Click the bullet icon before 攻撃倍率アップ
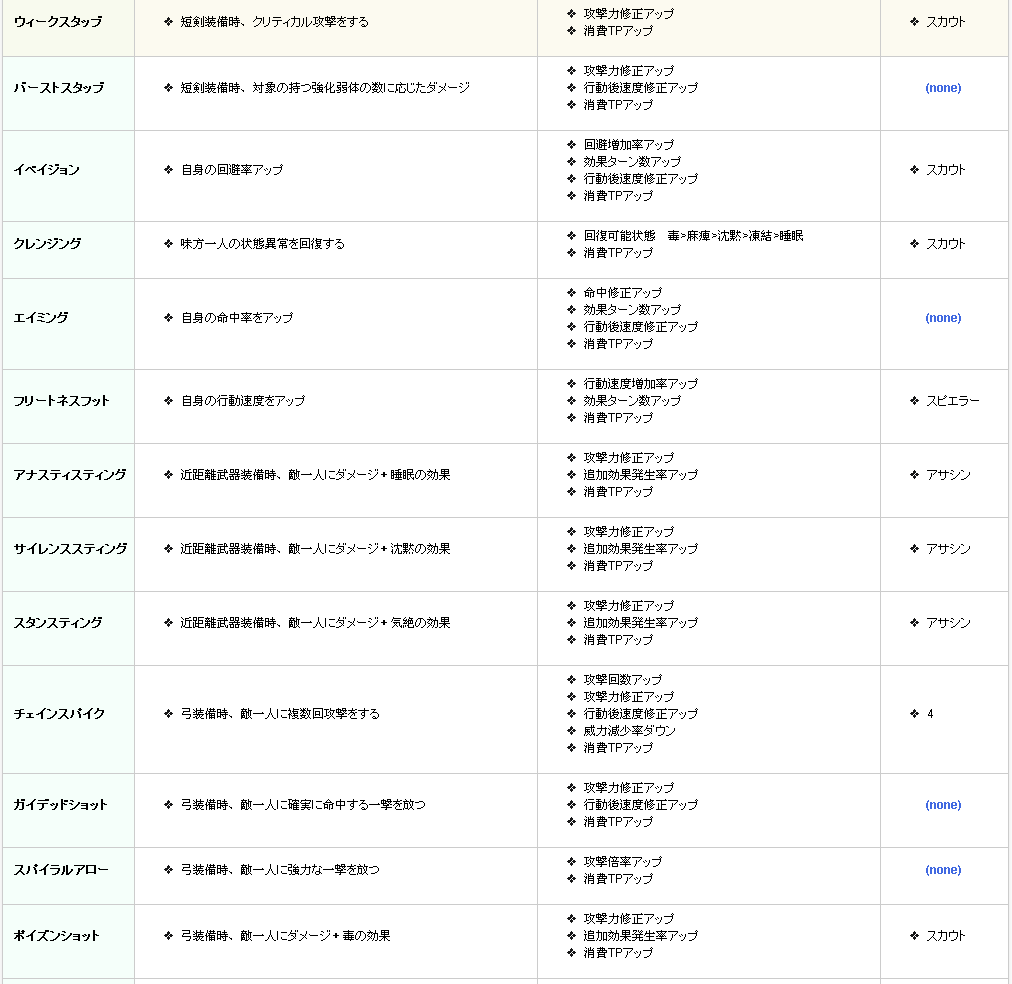 click(x=571, y=862)
